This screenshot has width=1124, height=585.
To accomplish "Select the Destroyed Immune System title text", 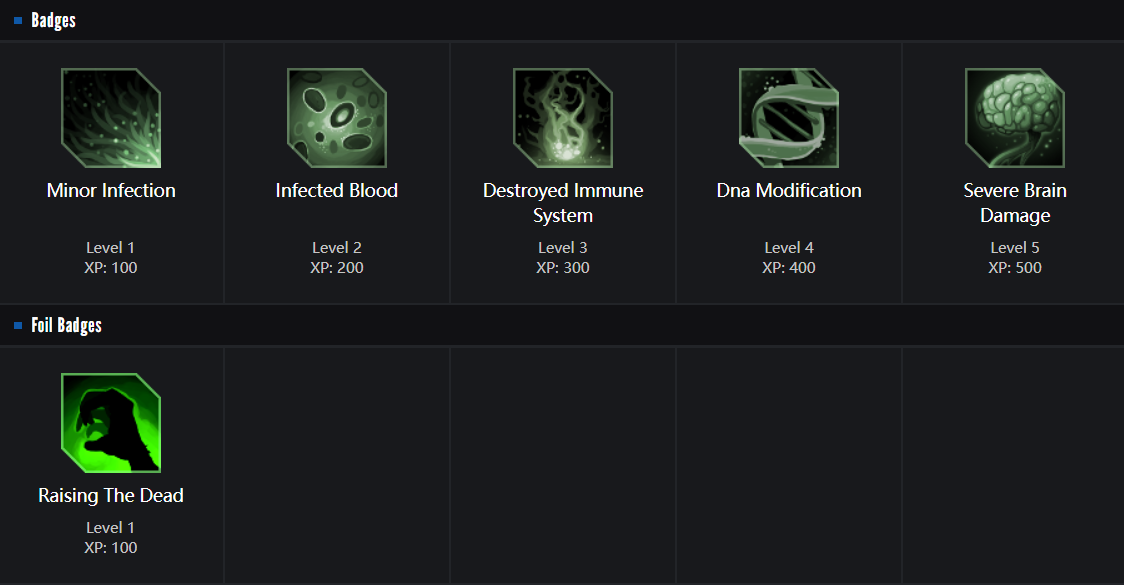I will [x=563, y=203].
